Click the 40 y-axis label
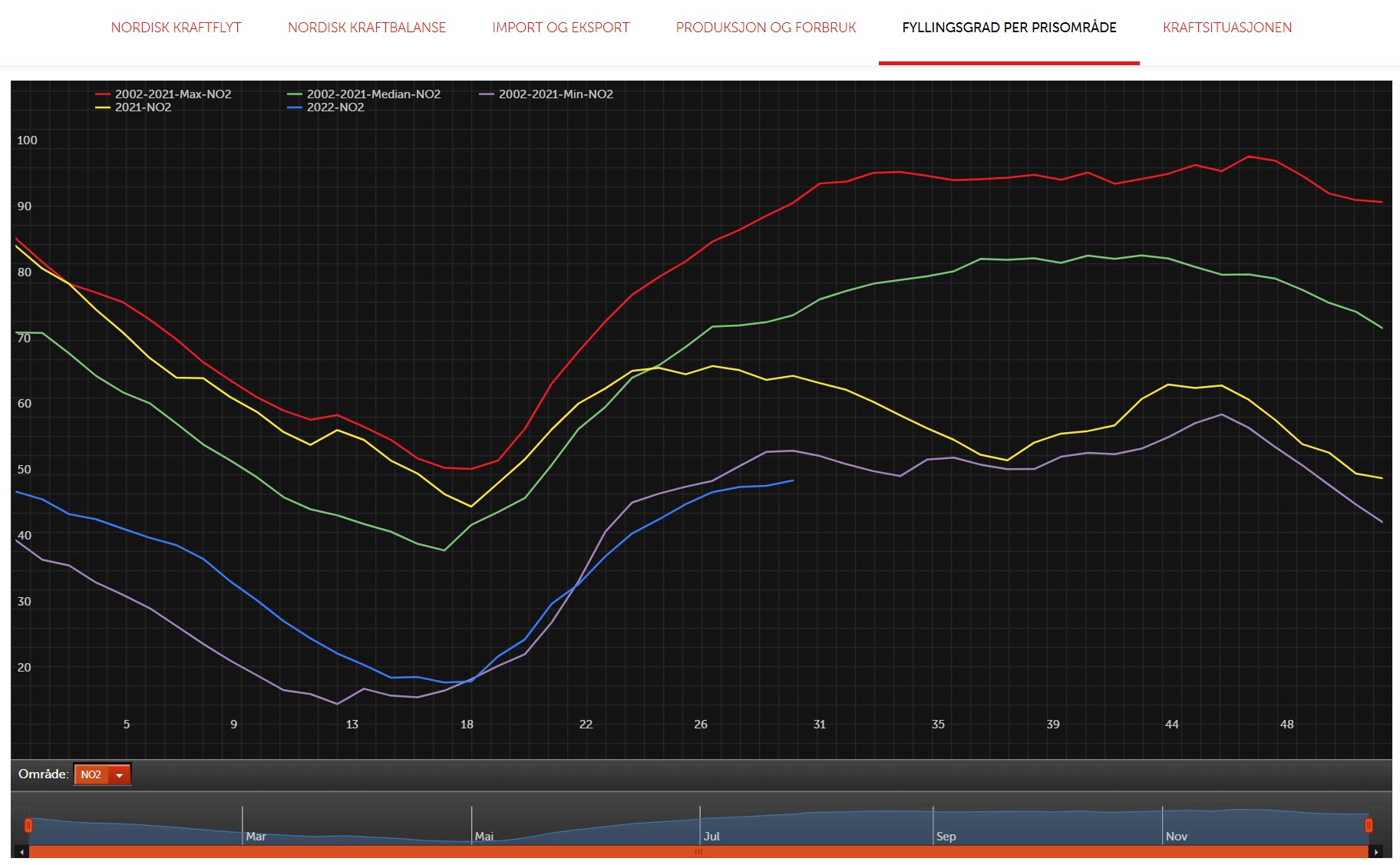The height and width of the screenshot is (865, 1400). tap(25, 536)
